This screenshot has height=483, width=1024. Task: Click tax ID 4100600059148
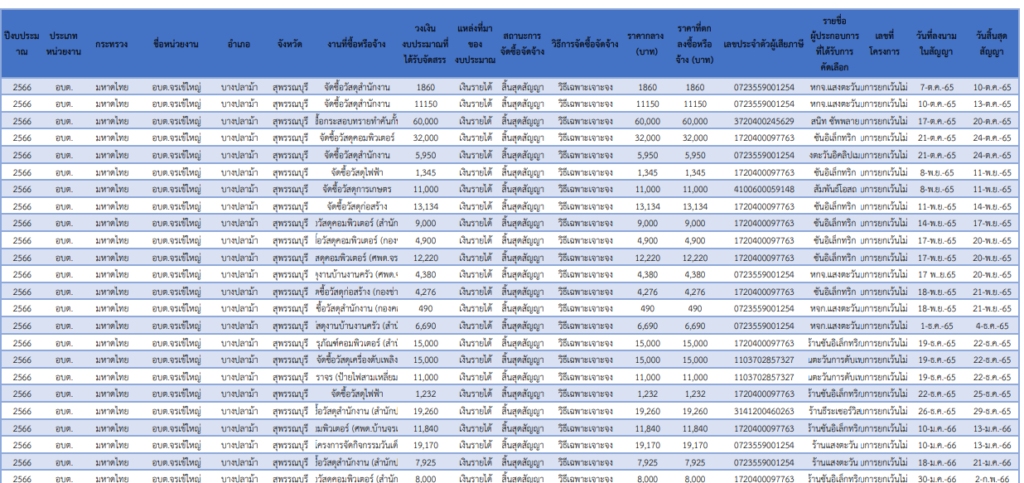tap(764, 189)
